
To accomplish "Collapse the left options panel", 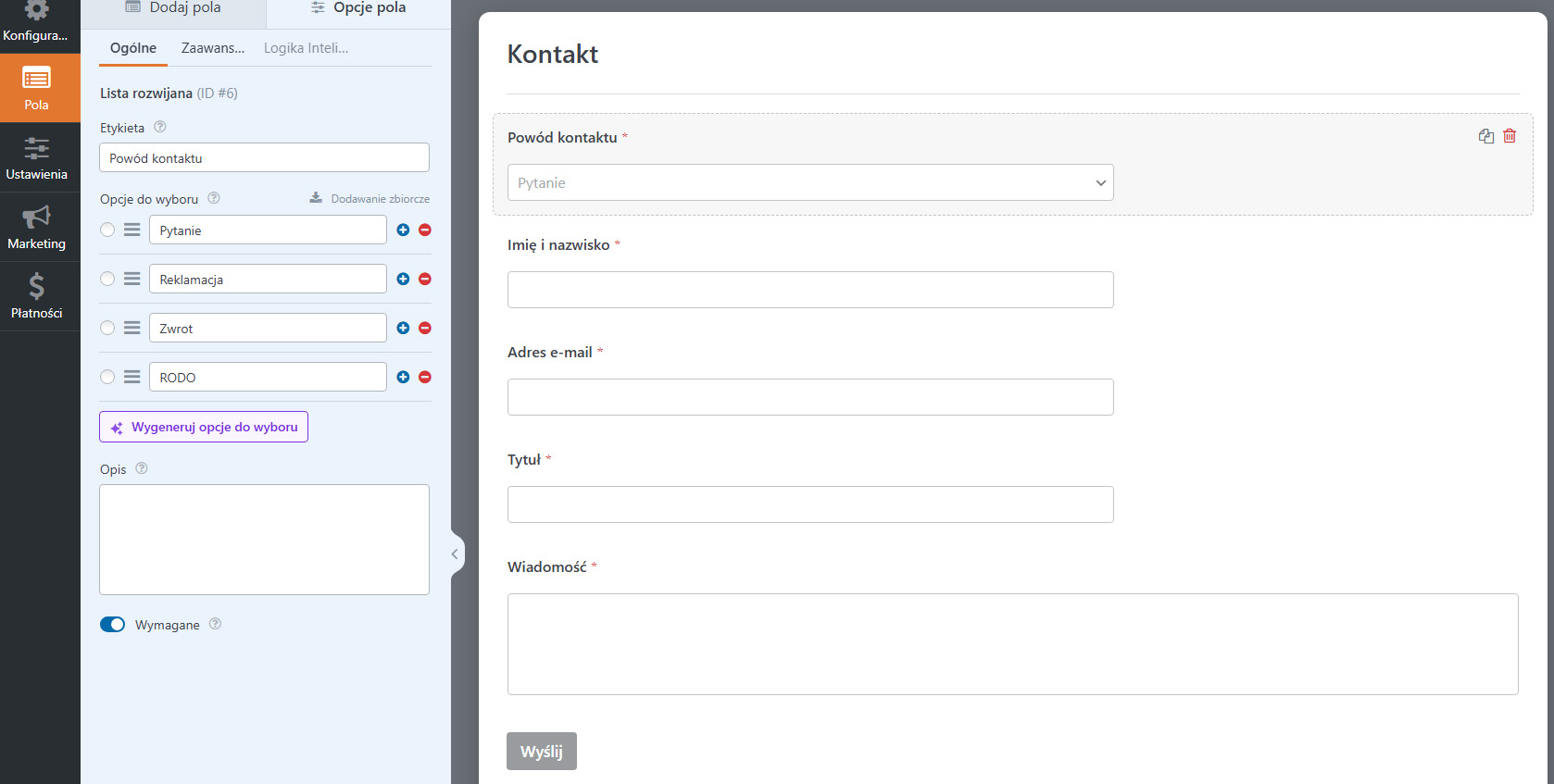I will 455,554.
